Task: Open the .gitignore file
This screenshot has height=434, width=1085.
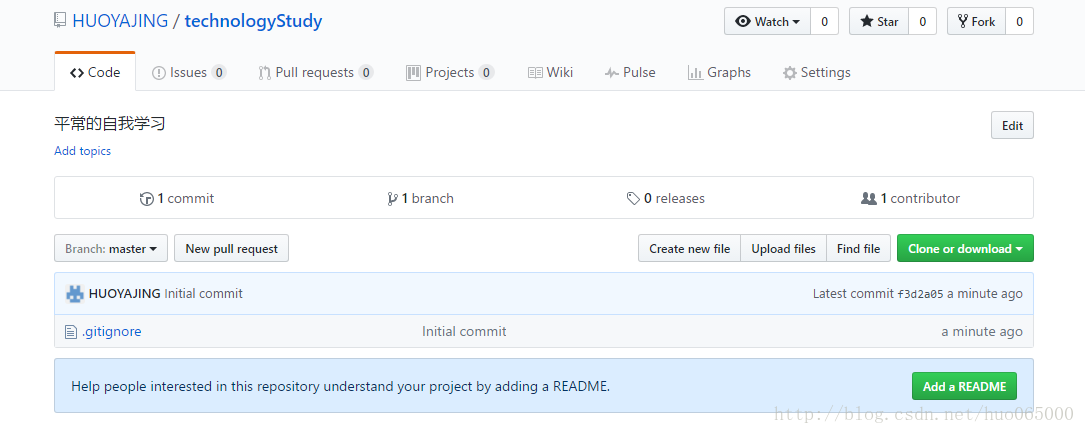Action: pos(111,332)
